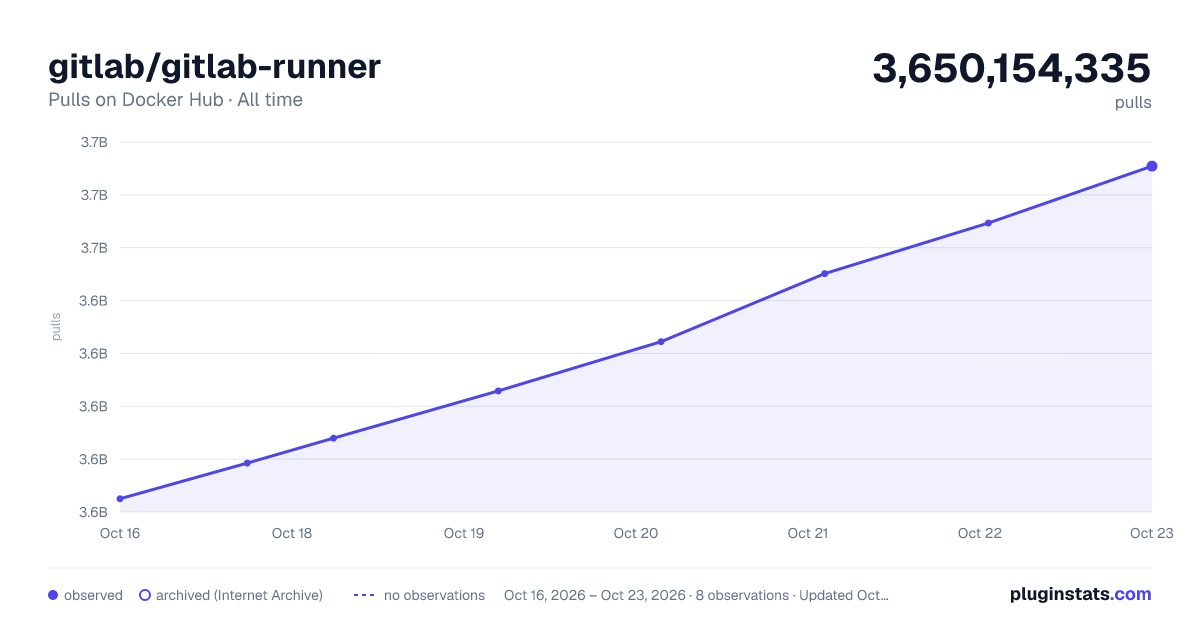The image size is (1200, 630).
Task: Click the Oct 19 x-axis label
Action: [x=464, y=533]
